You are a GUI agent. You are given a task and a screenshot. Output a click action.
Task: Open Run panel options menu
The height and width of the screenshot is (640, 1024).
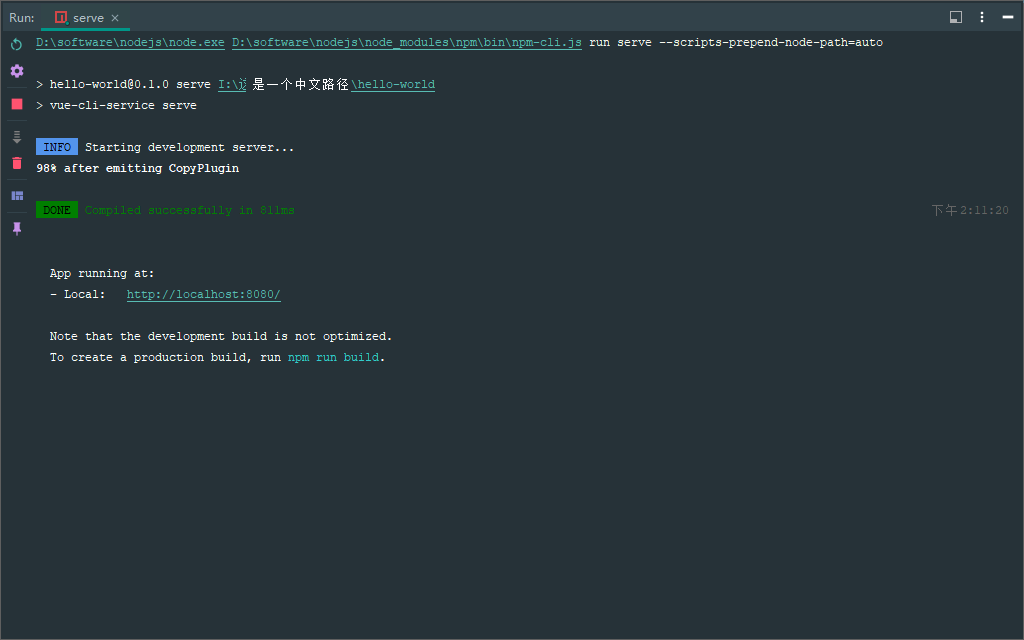pyautogui.click(x=982, y=18)
